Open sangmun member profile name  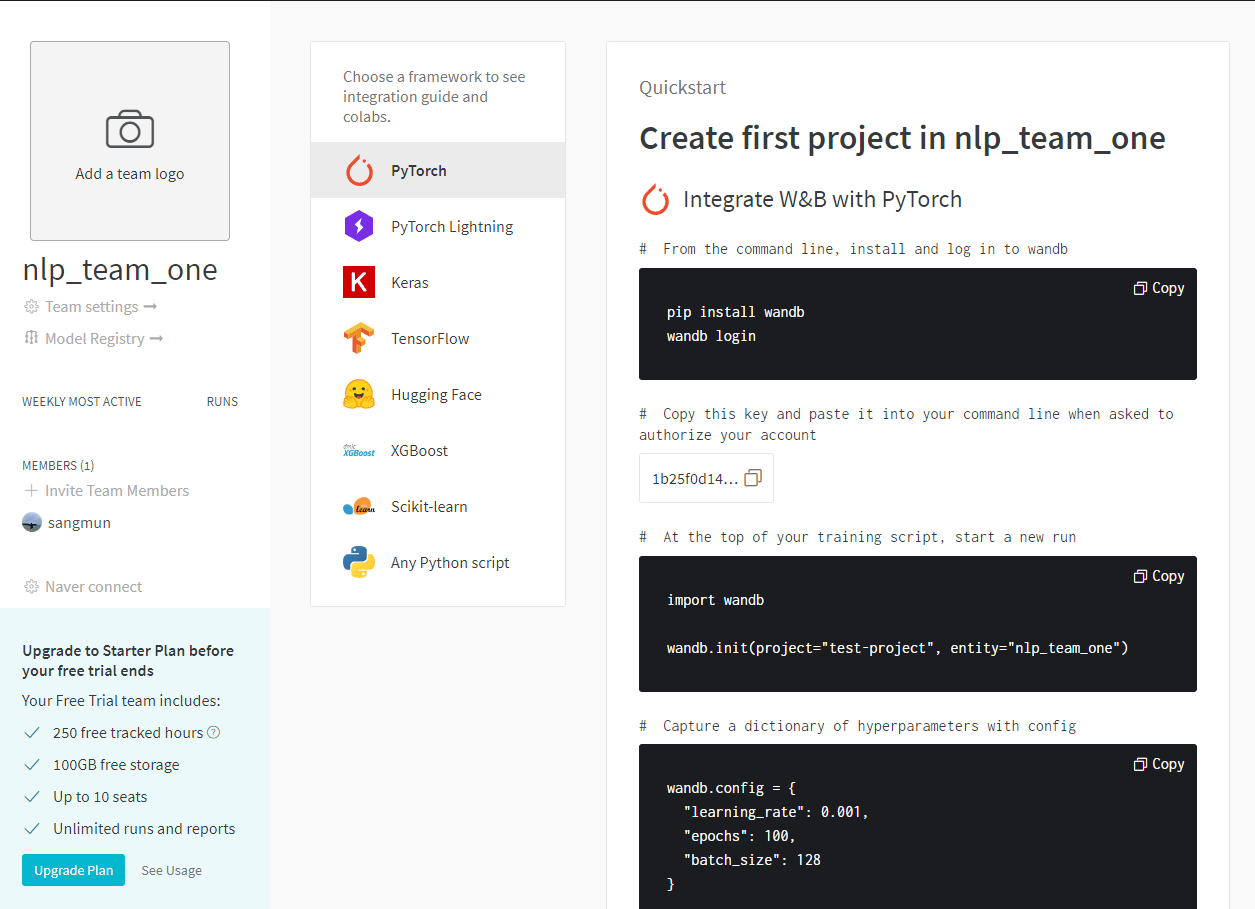pyautogui.click(x=79, y=523)
